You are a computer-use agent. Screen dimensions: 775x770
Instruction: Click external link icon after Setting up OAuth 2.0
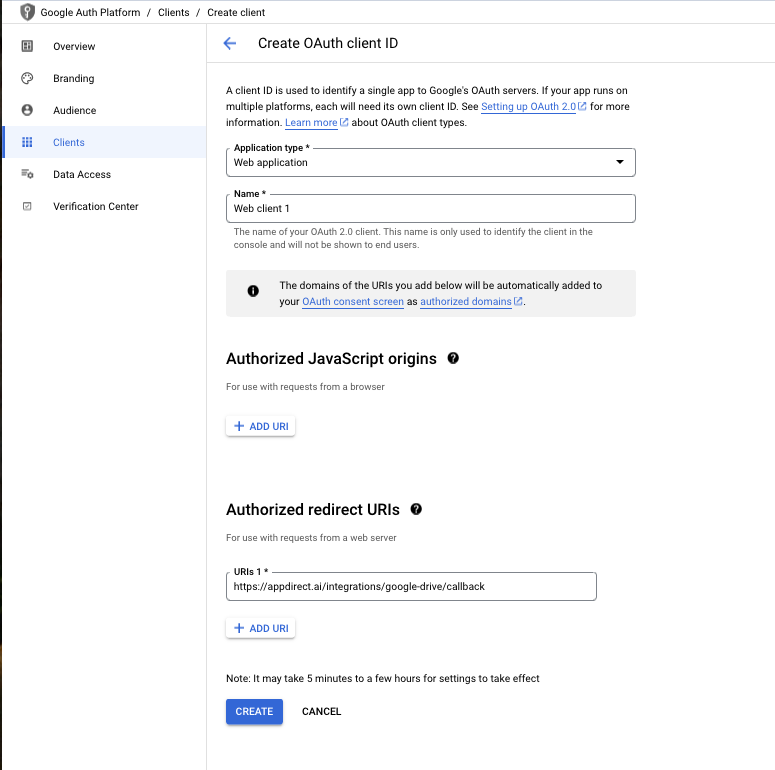(x=582, y=106)
